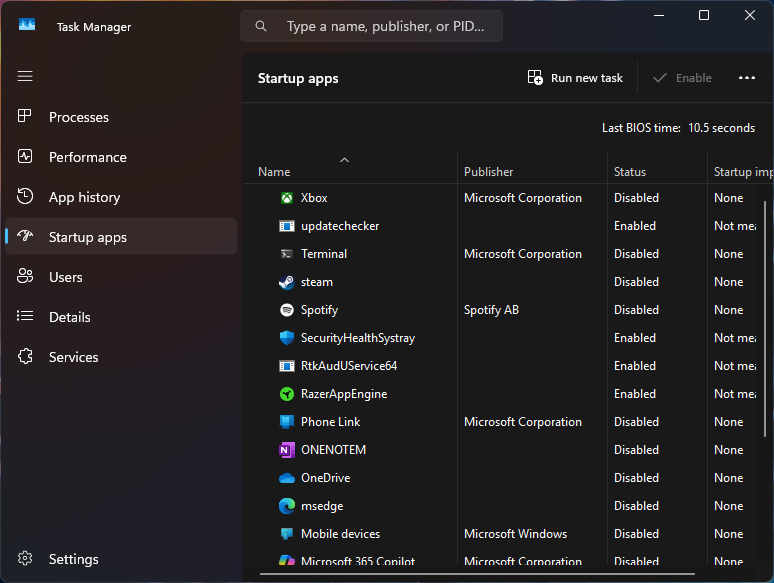The image size is (774, 583).
Task: Click the App history clock icon
Action: click(x=25, y=196)
